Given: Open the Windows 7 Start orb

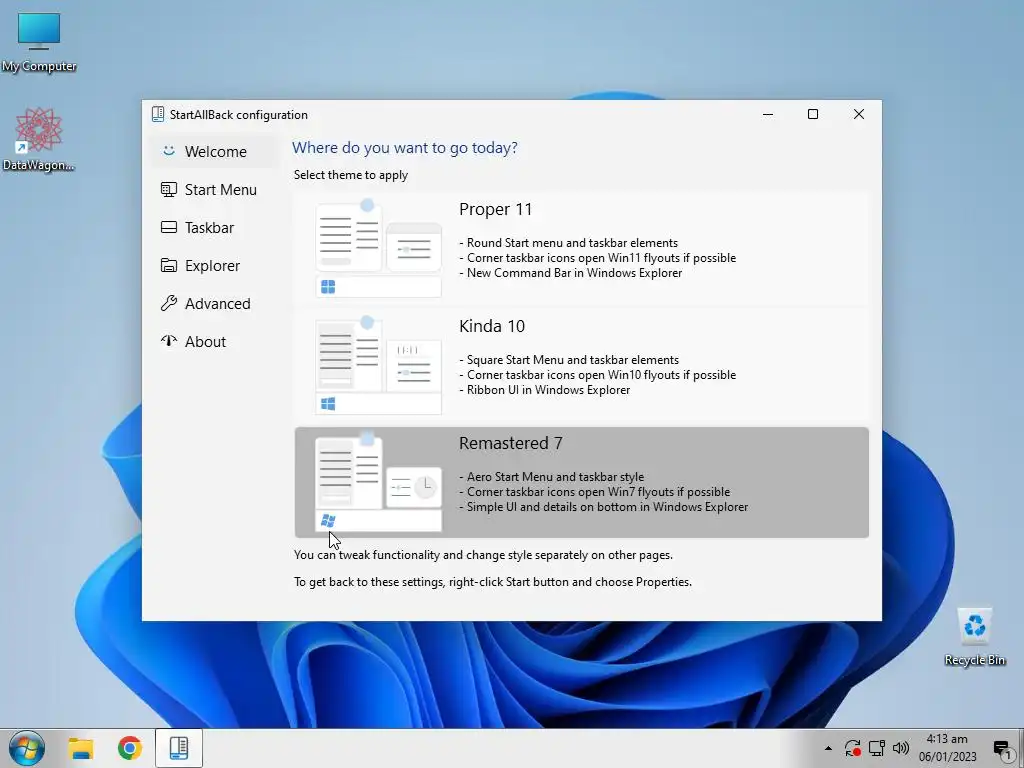Looking at the screenshot, I should 27,748.
